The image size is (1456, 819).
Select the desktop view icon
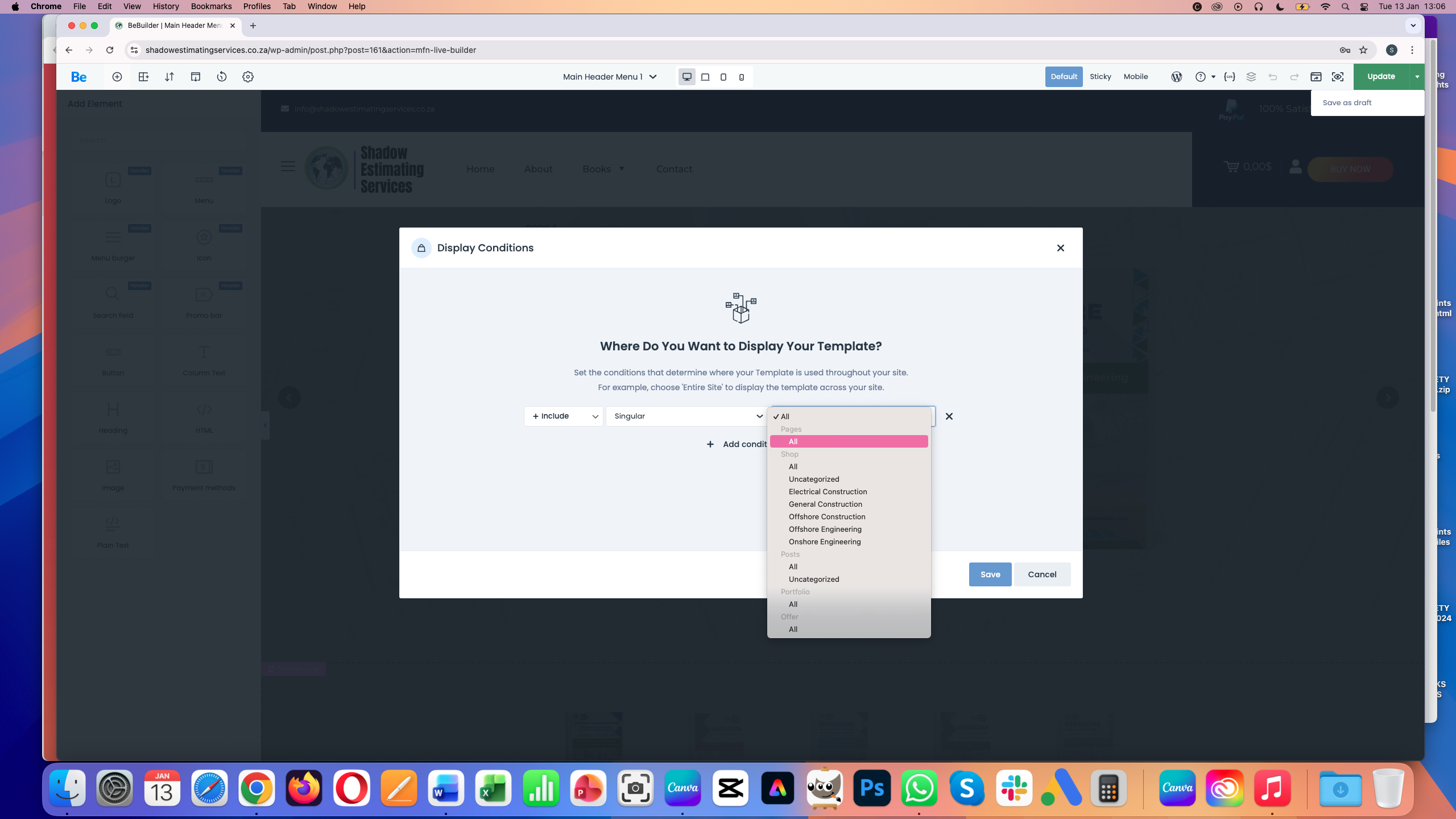tap(687, 77)
